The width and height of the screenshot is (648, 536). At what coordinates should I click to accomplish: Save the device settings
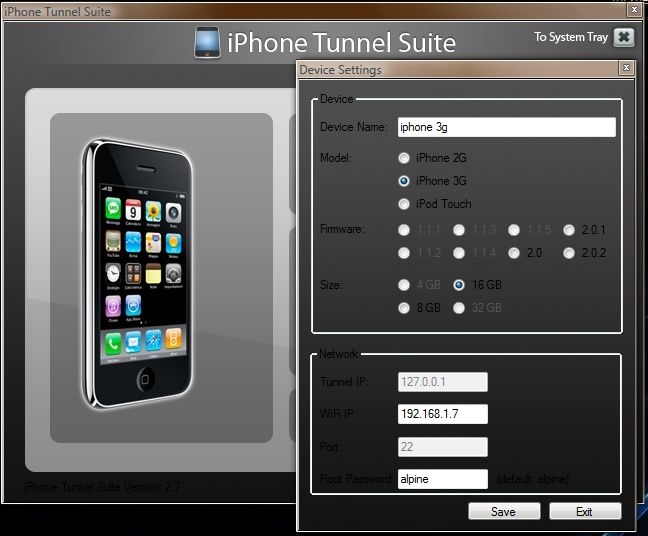coord(504,512)
